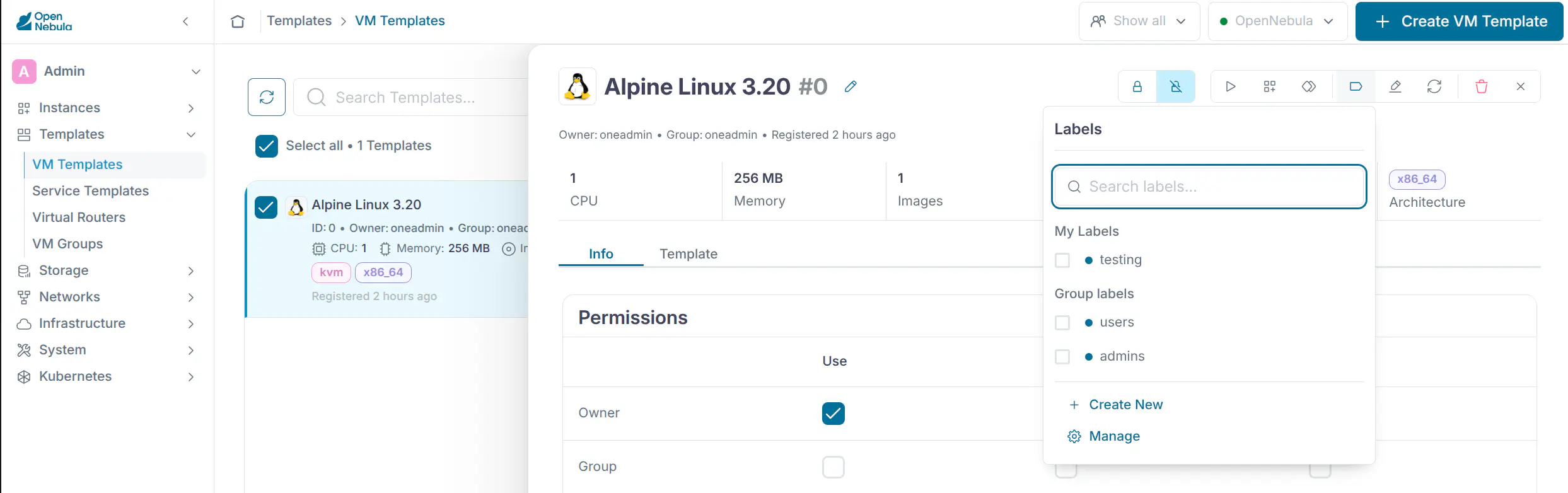
Task: Open the OpenNebula zone dropdown
Action: tap(1277, 21)
